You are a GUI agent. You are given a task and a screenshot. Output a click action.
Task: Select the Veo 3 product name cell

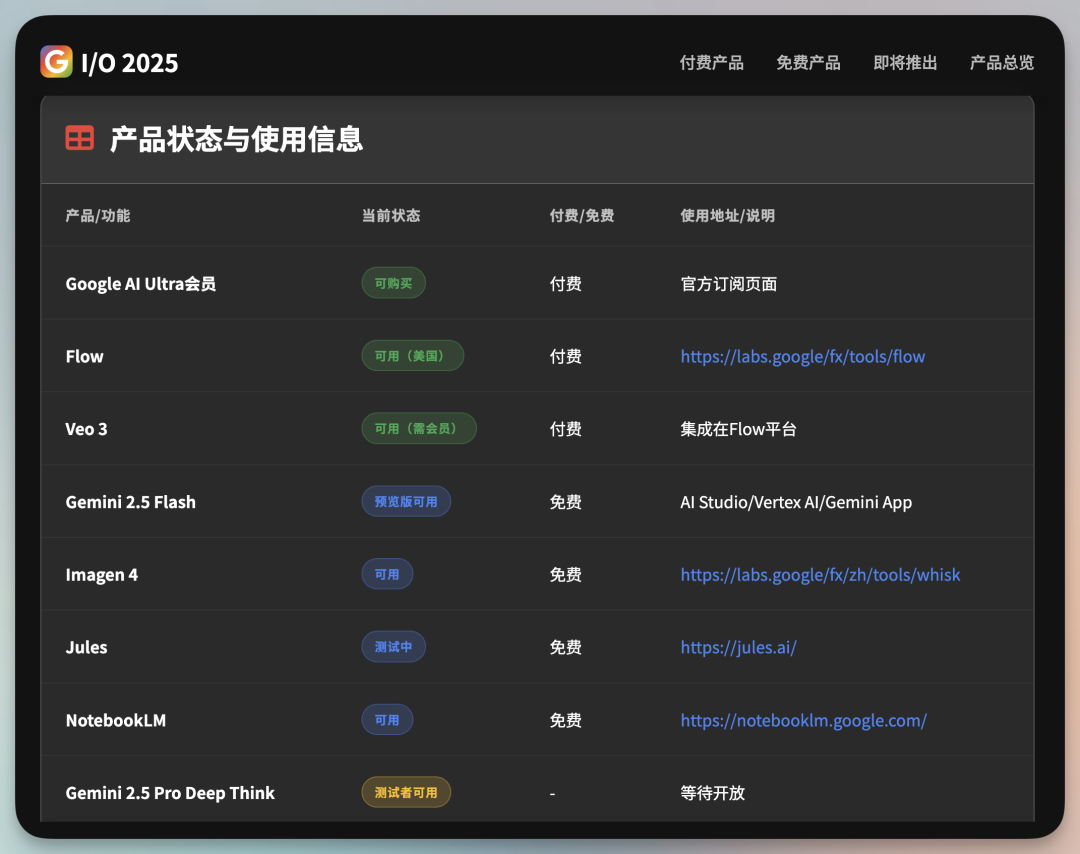coord(86,429)
